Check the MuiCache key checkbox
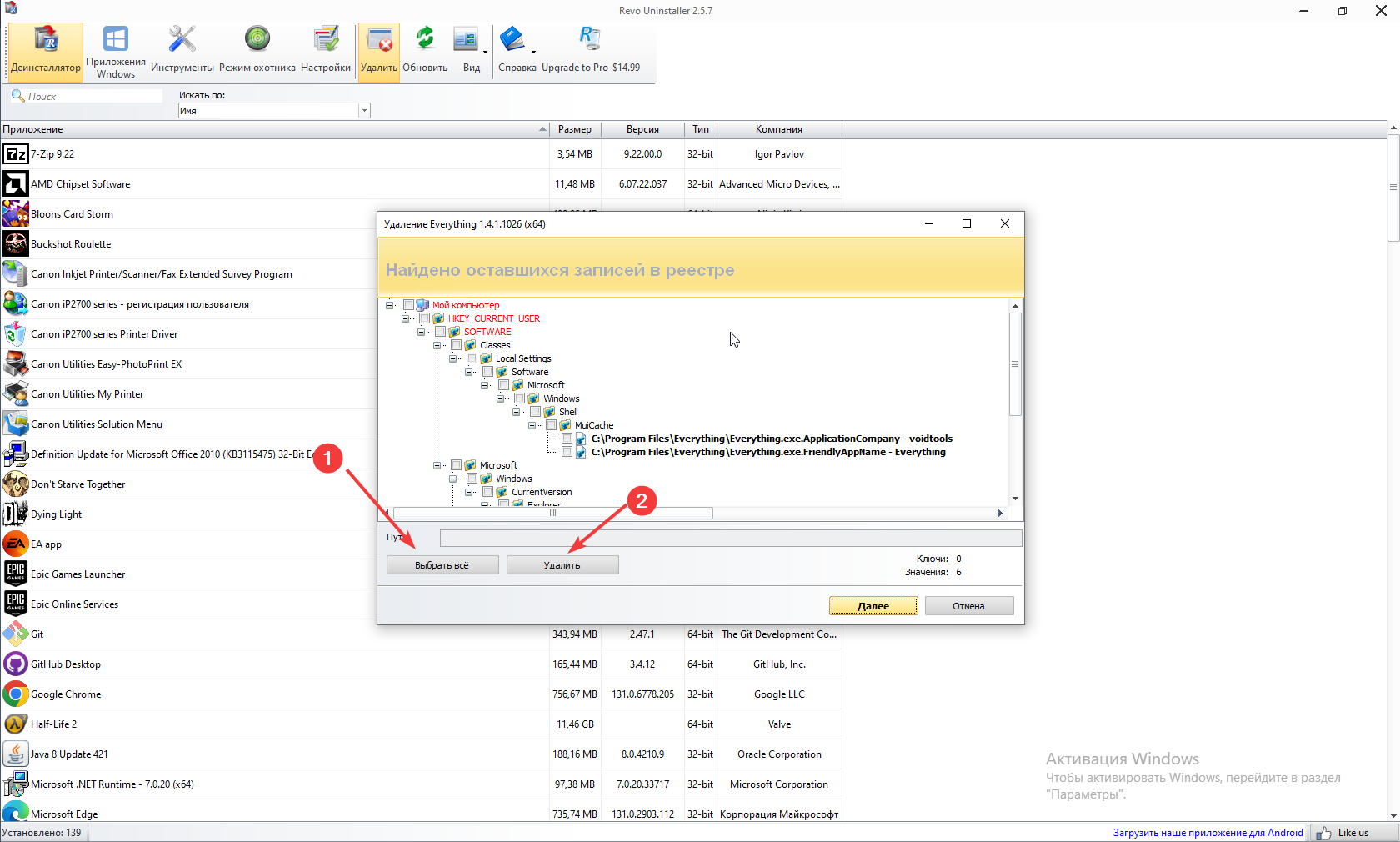The width and height of the screenshot is (1400, 842). click(551, 425)
